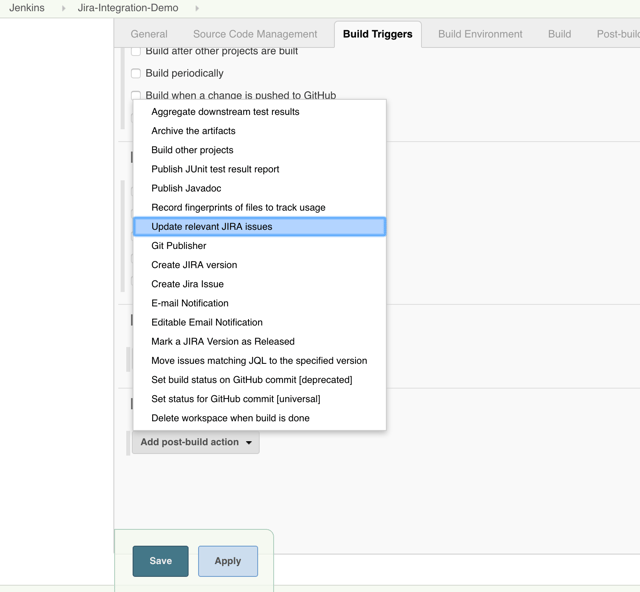Open the Post-build tab
This screenshot has width=640, height=592.
(x=618, y=34)
